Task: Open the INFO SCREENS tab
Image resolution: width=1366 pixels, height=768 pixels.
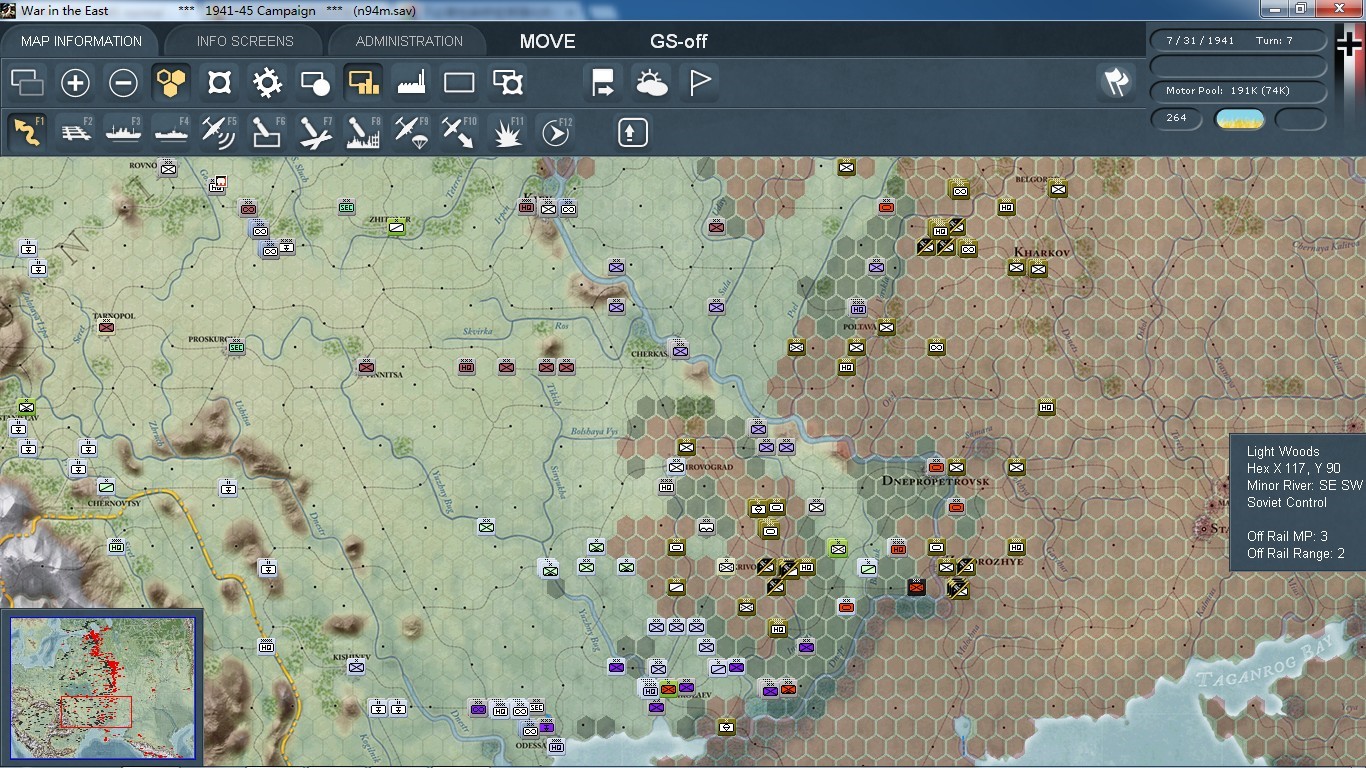Action: pyautogui.click(x=245, y=41)
